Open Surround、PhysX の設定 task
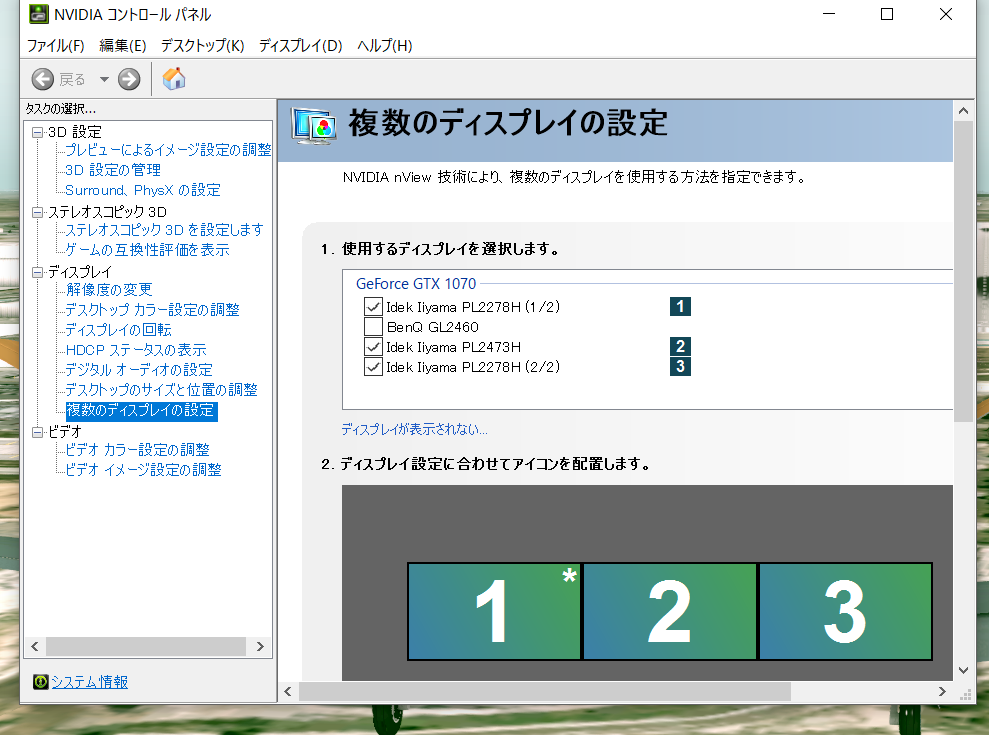The width and height of the screenshot is (989, 735). pos(143,190)
